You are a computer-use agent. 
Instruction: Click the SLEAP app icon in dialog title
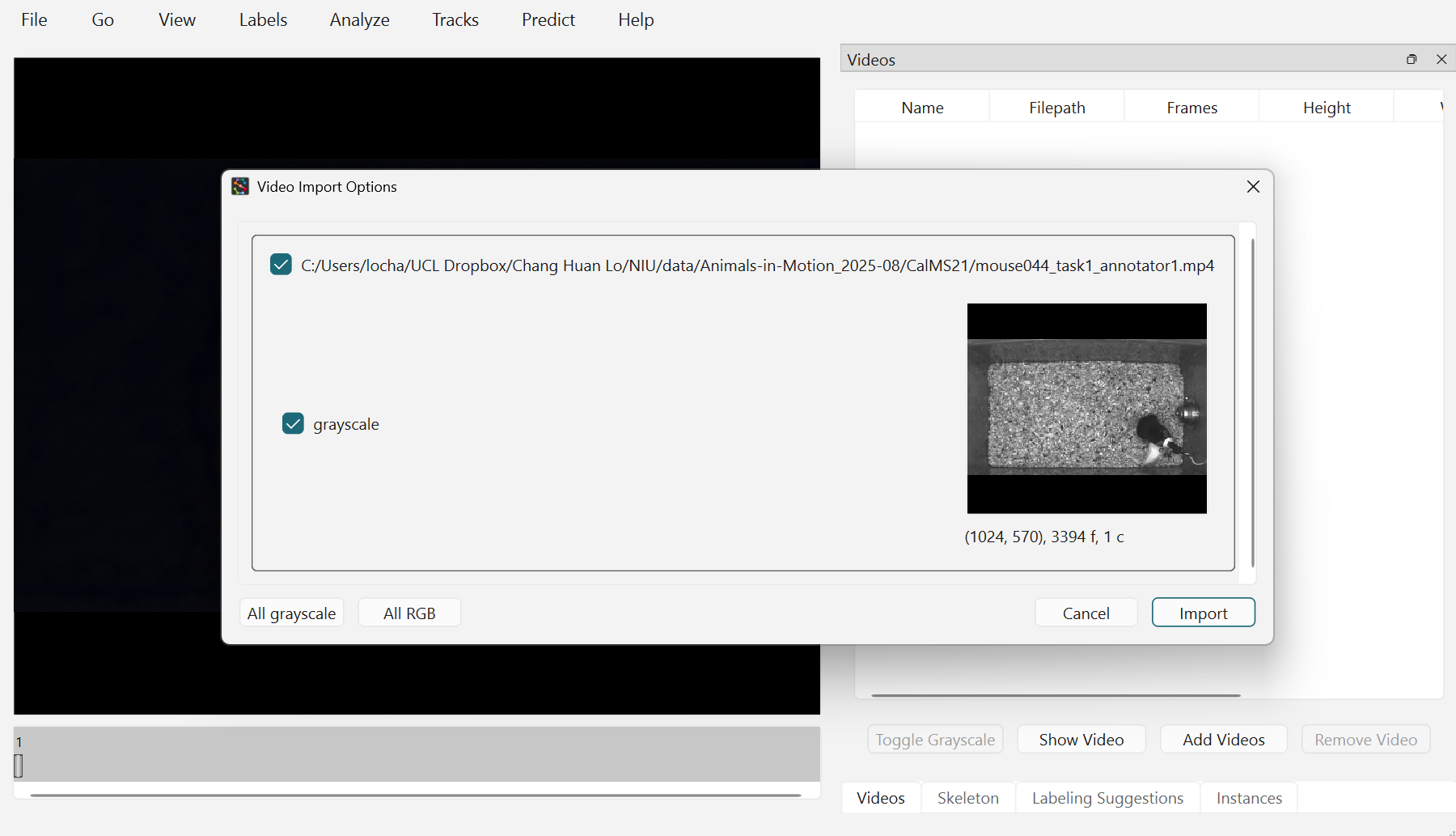tap(240, 187)
